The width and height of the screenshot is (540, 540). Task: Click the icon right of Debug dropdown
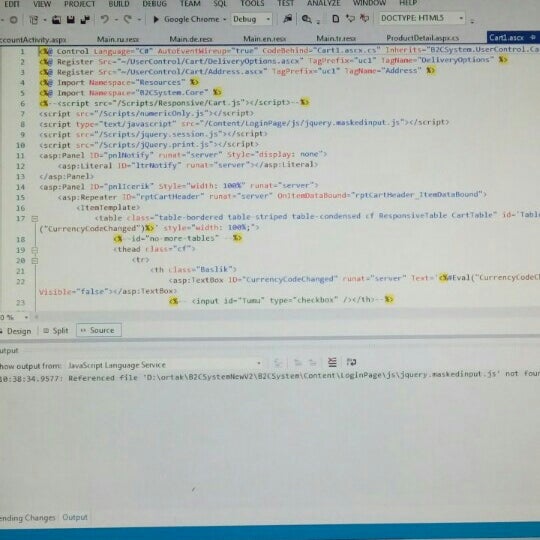pos(288,19)
